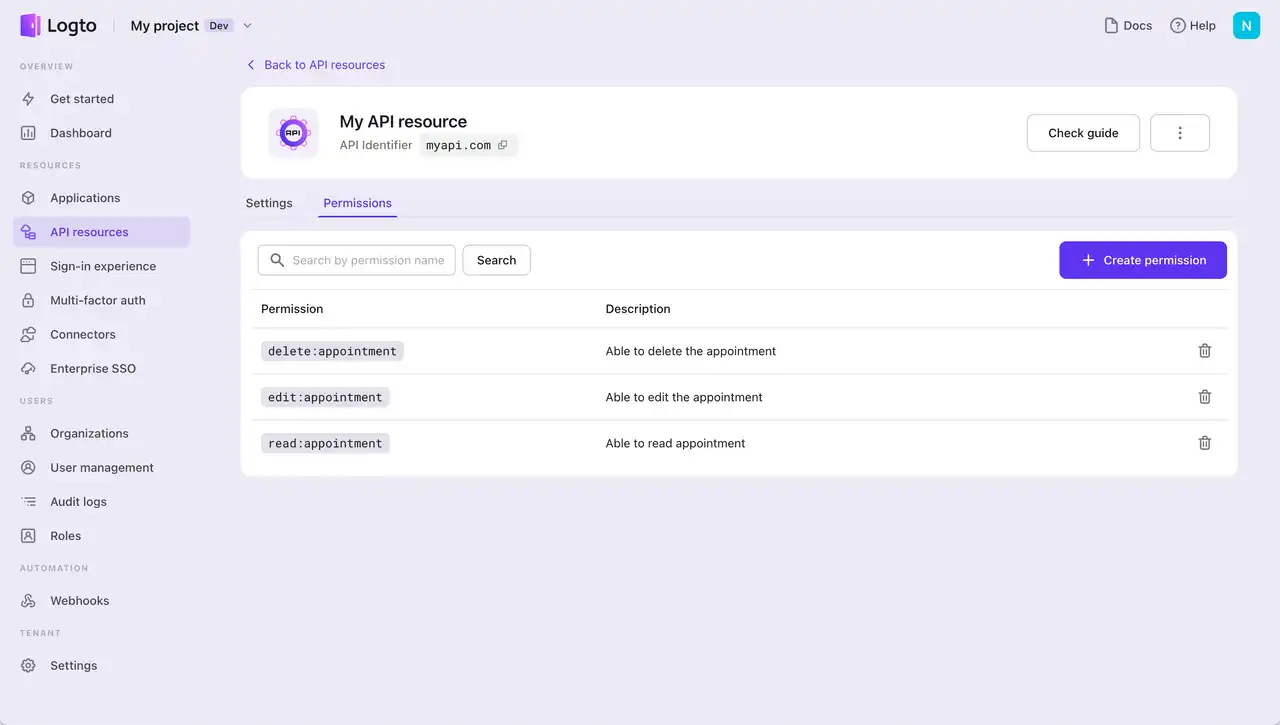The image size is (1280, 725).
Task: Open the more options menu for the resource
Action: click(1179, 132)
